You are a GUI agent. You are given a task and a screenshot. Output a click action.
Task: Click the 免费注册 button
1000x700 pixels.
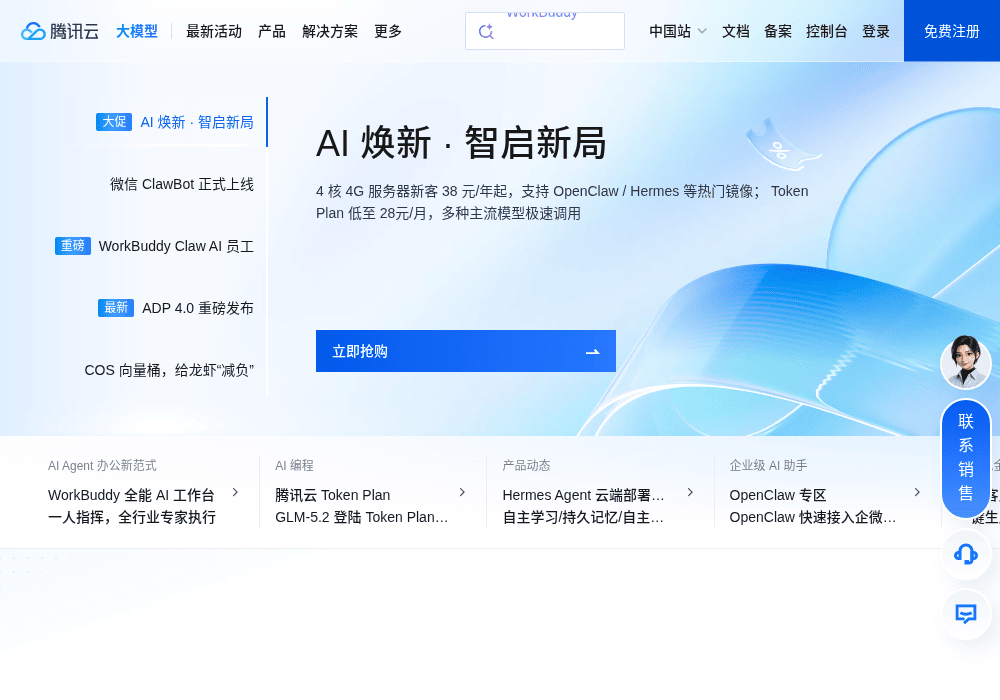point(952,31)
